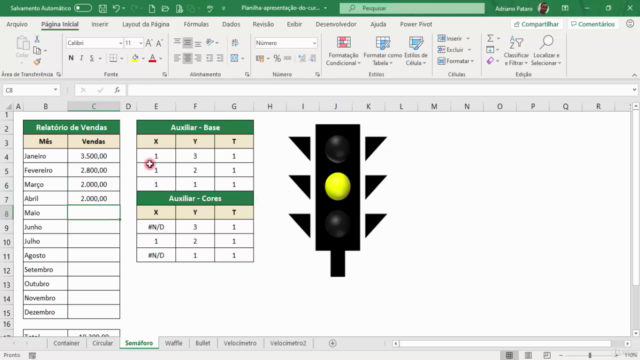This screenshot has height=360, width=640.
Task: Click Formatar como Tabela
Action: tap(382, 51)
